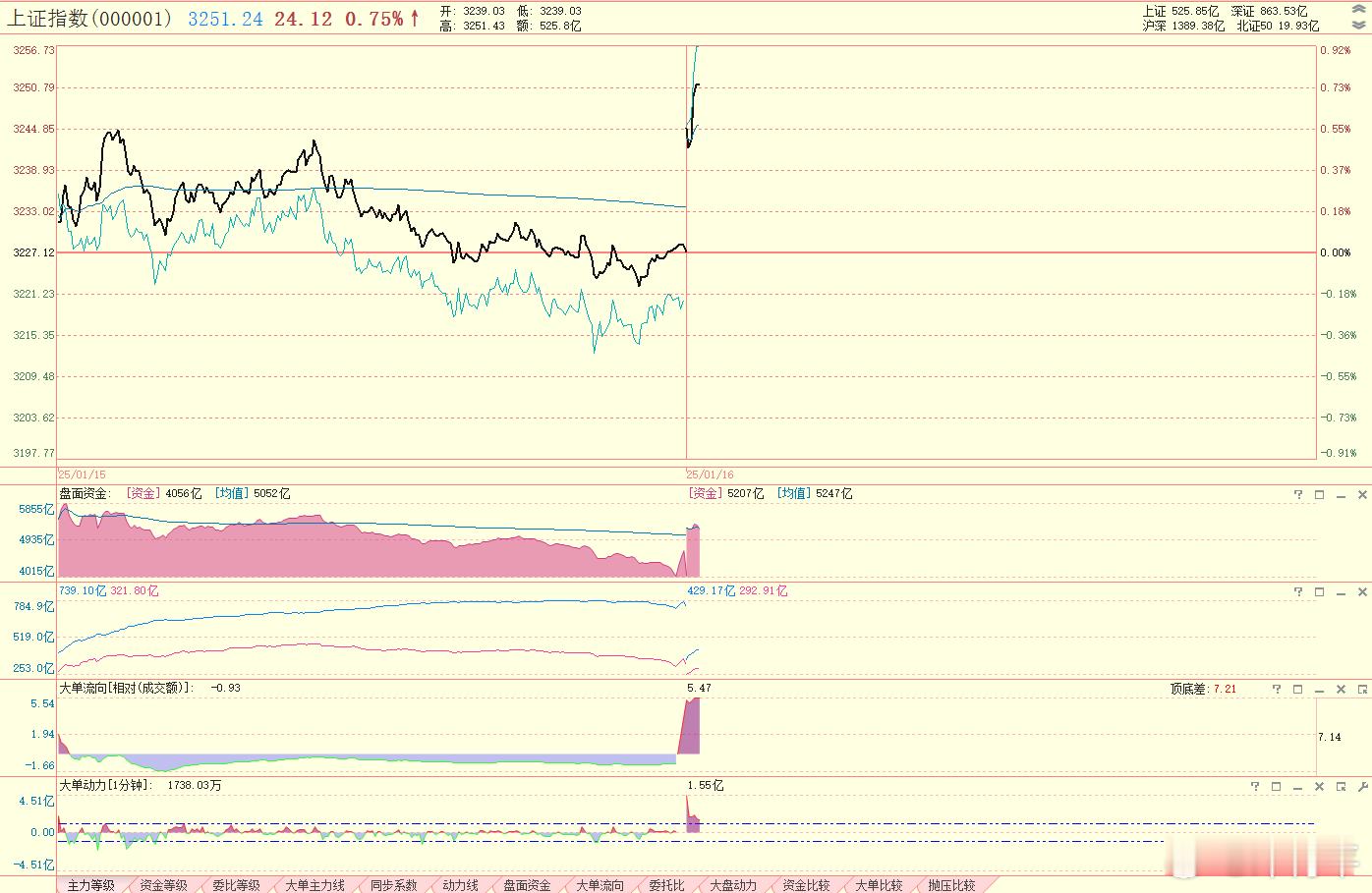This screenshot has width=1372, height=893.
Task: Click the 1.55亿 value in 大单动力
Action: [706, 786]
